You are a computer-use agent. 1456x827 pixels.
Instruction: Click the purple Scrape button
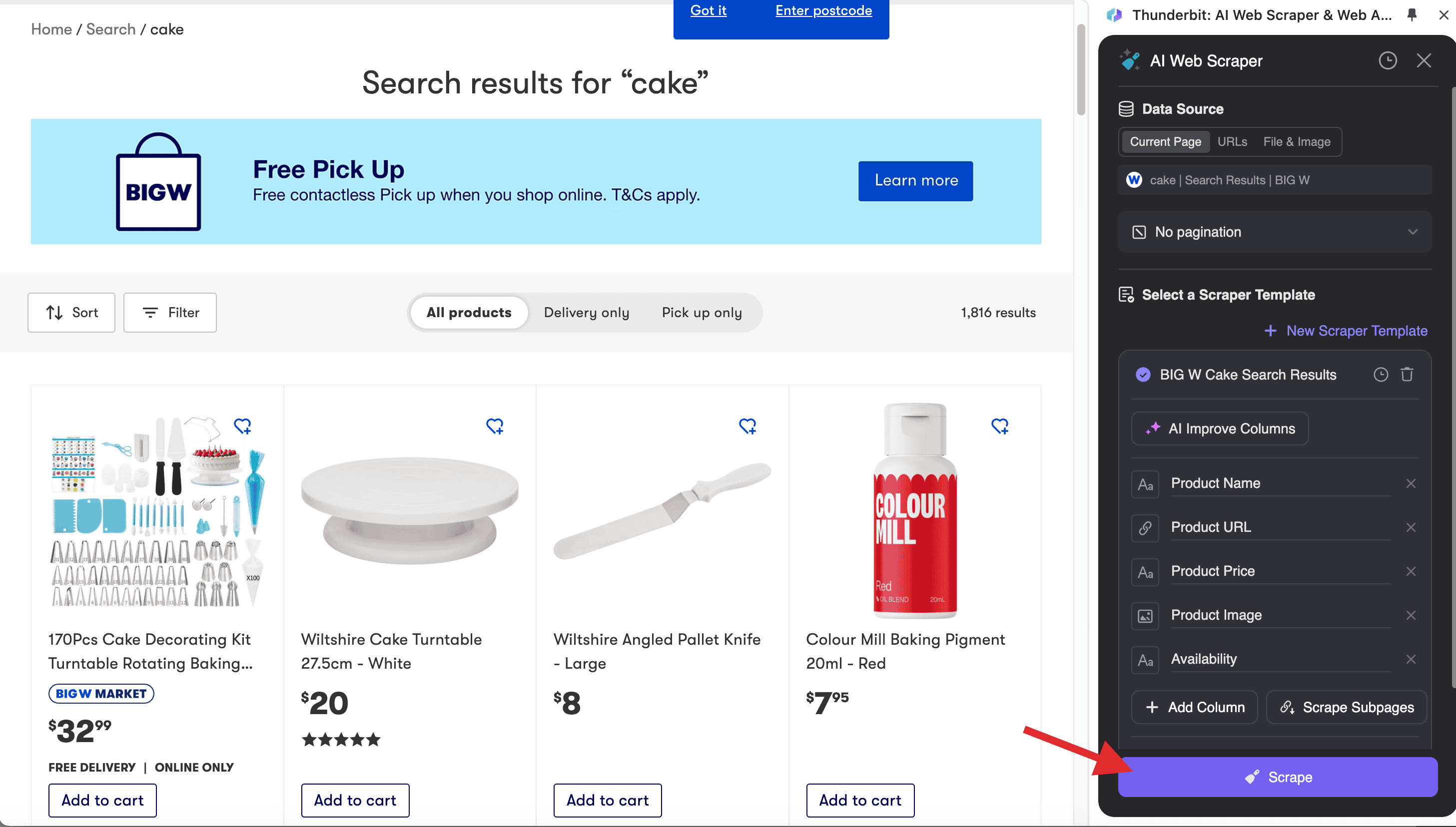[1278, 777]
